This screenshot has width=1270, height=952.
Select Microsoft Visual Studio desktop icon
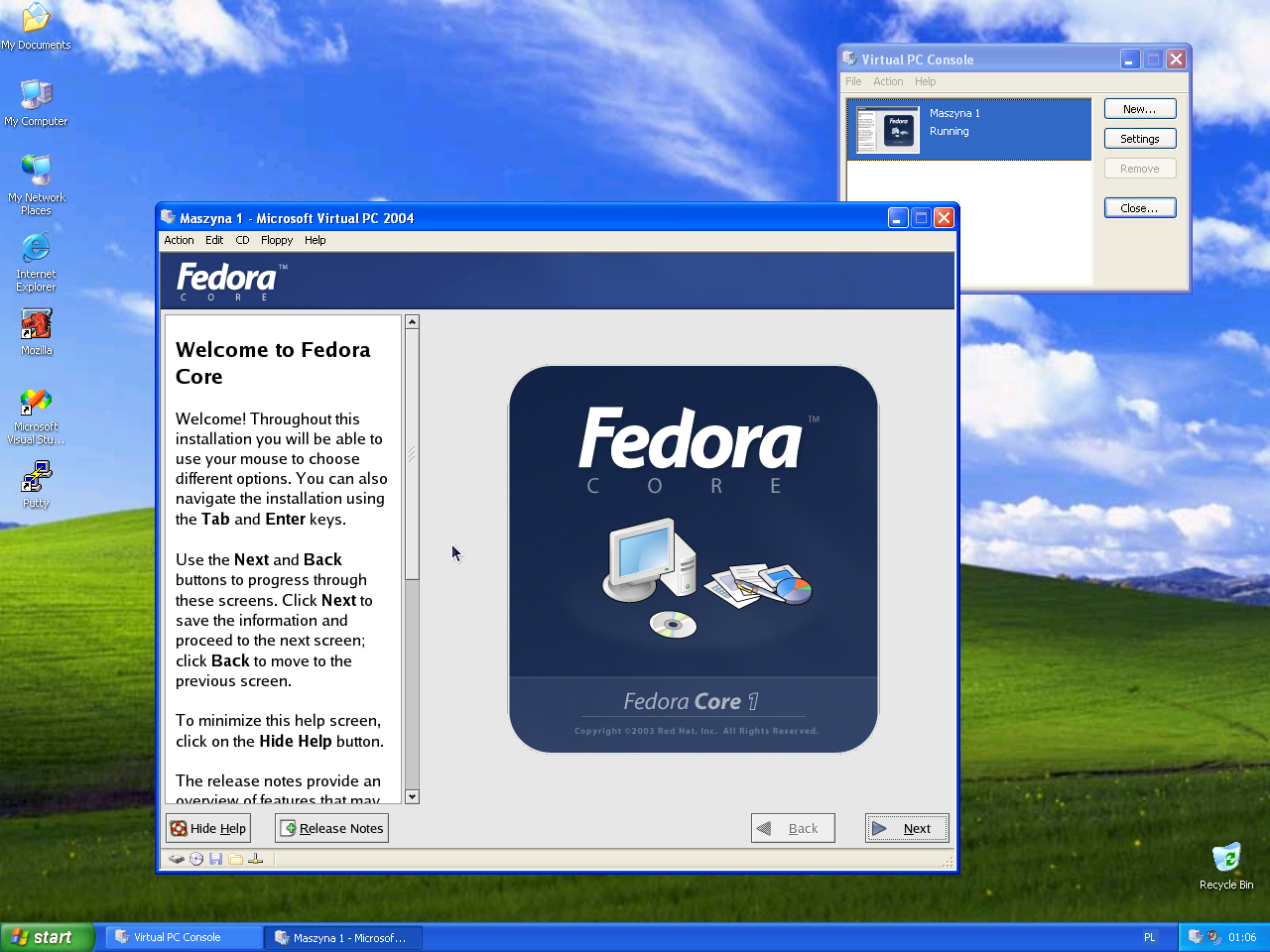pyautogui.click(x=36, y=416)
